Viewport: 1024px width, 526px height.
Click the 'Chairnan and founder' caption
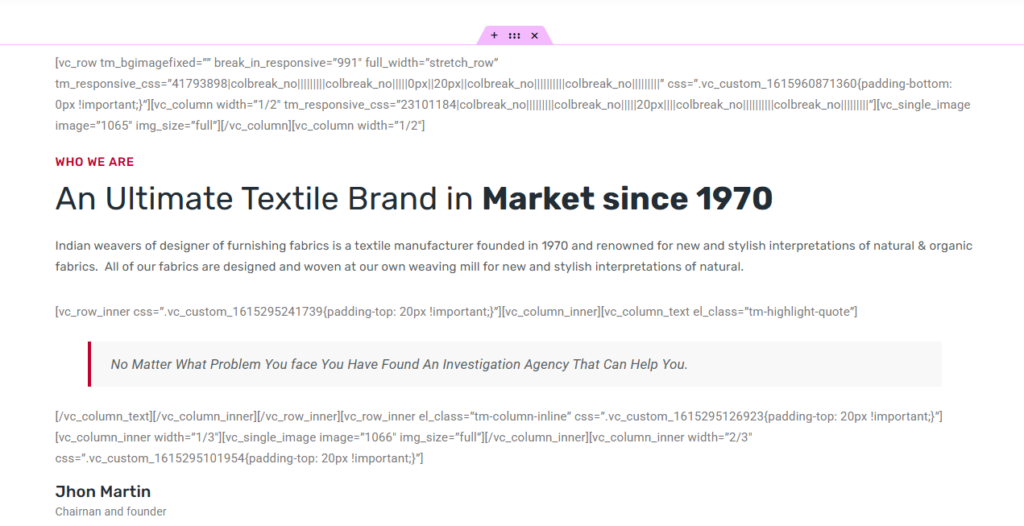pos(111,512)
